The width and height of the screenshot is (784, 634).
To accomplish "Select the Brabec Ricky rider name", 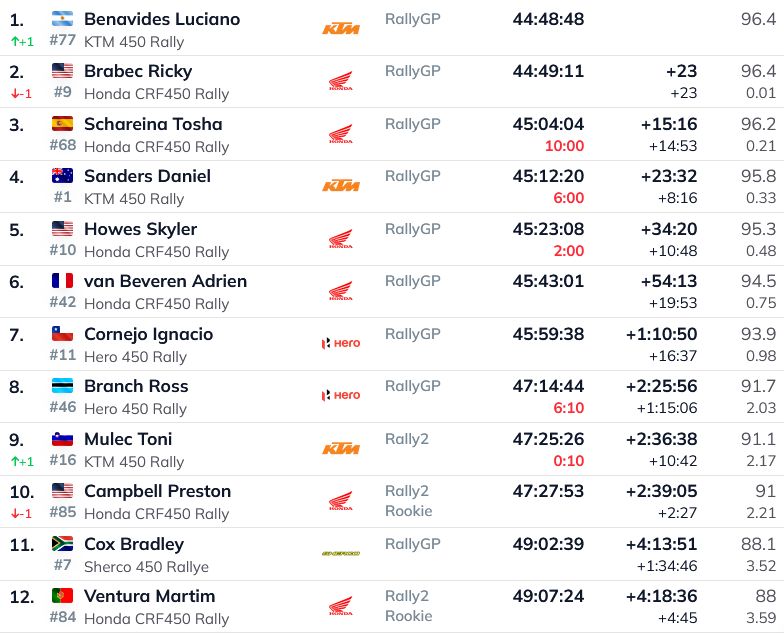I will [138, 71].
